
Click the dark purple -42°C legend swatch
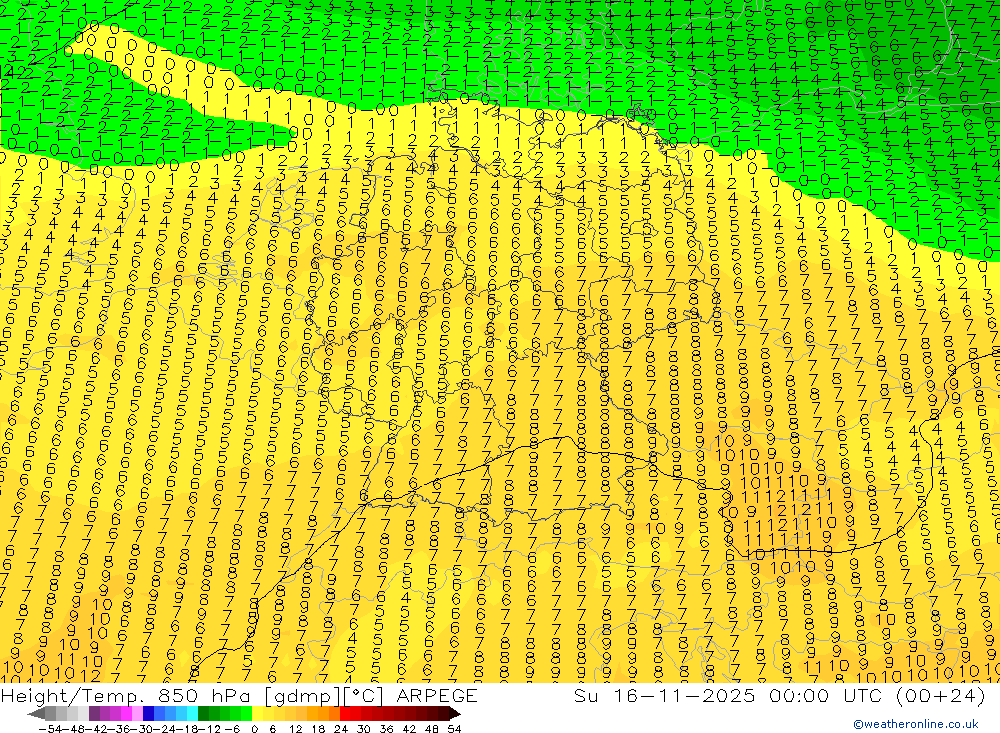[94, 713]
